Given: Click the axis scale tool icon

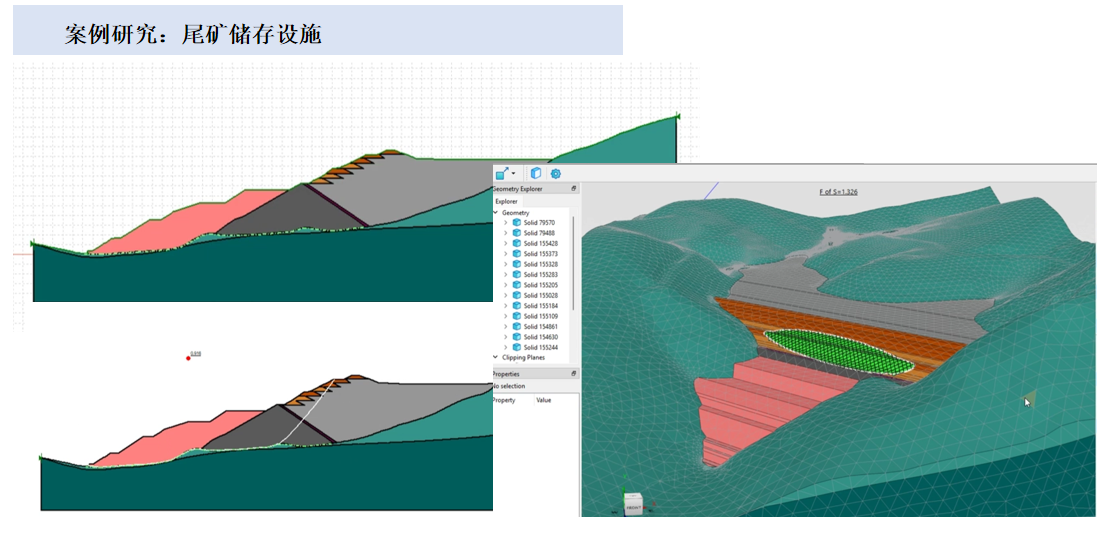Looking at the screenshot, I should [502, 173].
